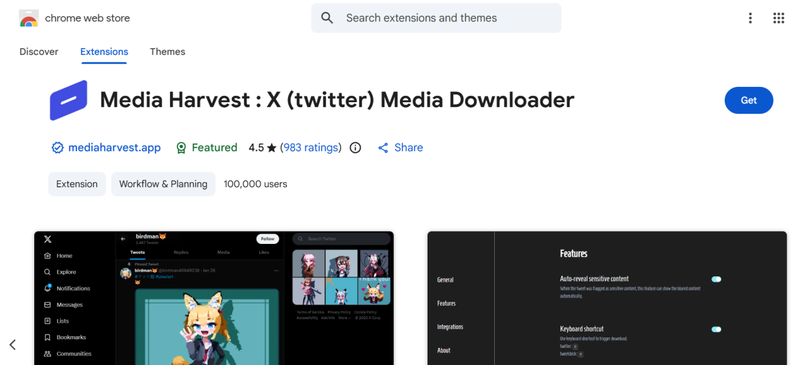This screenshot has width=800, height=365.
Task: Focus the Search extensions and themes field
Action: 436,18
